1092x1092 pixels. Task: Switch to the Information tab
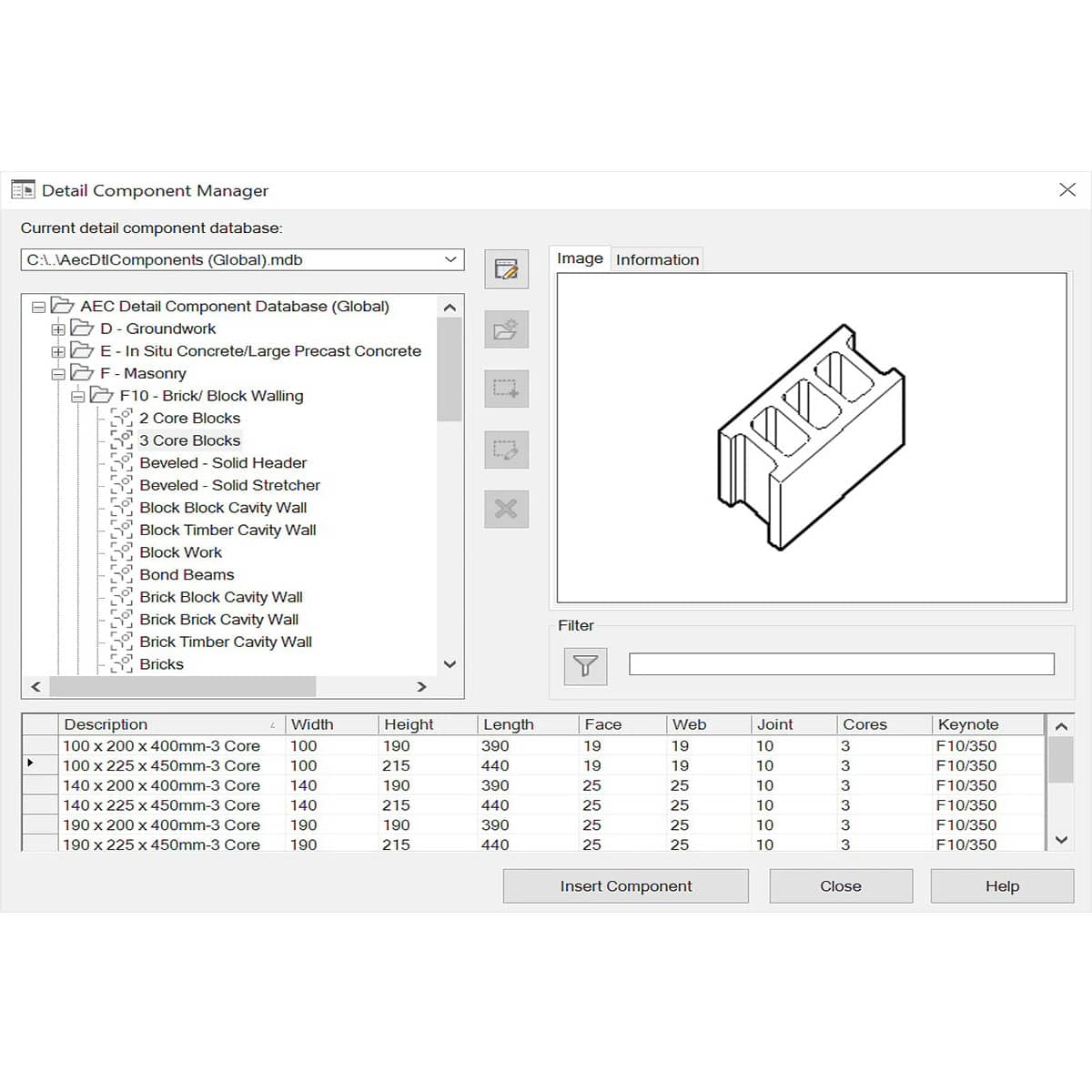pos(657,260)
